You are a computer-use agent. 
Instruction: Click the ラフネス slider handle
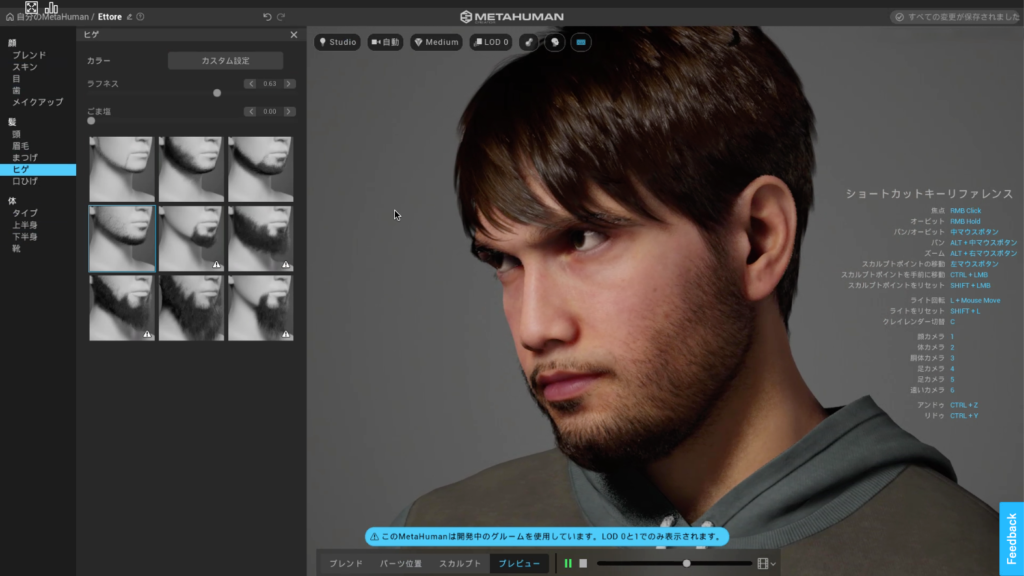(217, 93)
